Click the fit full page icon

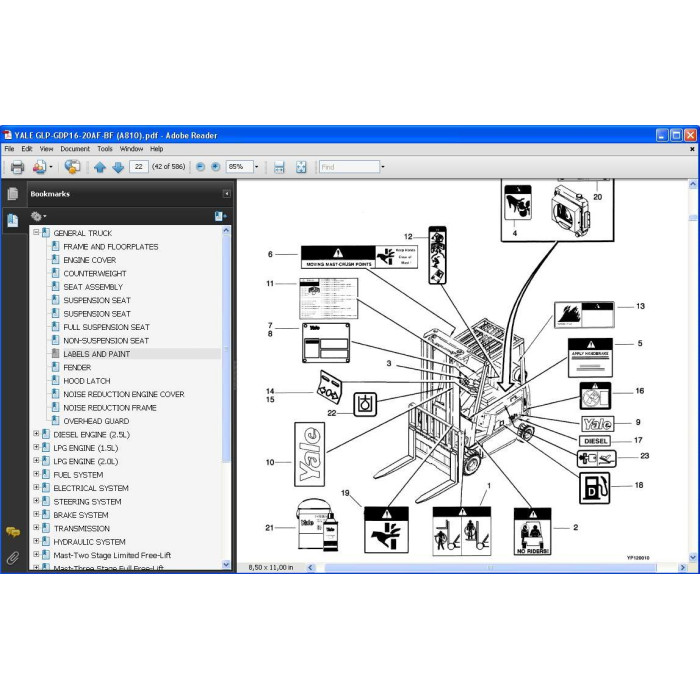point(301,167)
